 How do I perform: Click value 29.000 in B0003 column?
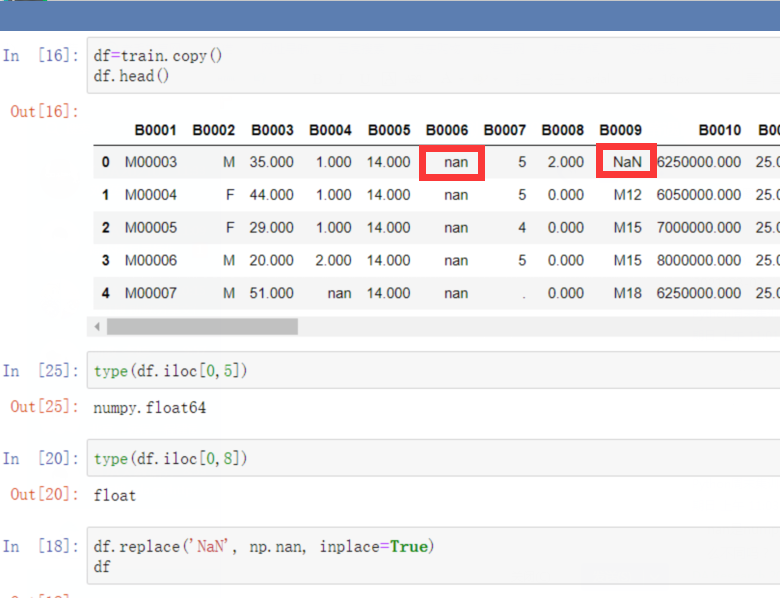click(x=272, y=228)
